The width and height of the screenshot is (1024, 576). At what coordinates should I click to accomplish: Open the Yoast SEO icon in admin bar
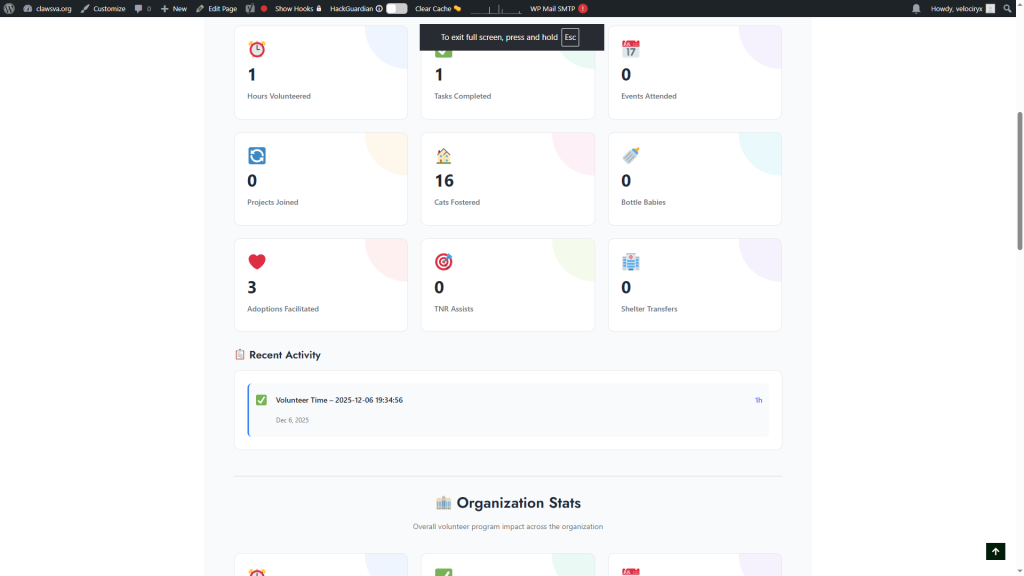pos(250,8)
